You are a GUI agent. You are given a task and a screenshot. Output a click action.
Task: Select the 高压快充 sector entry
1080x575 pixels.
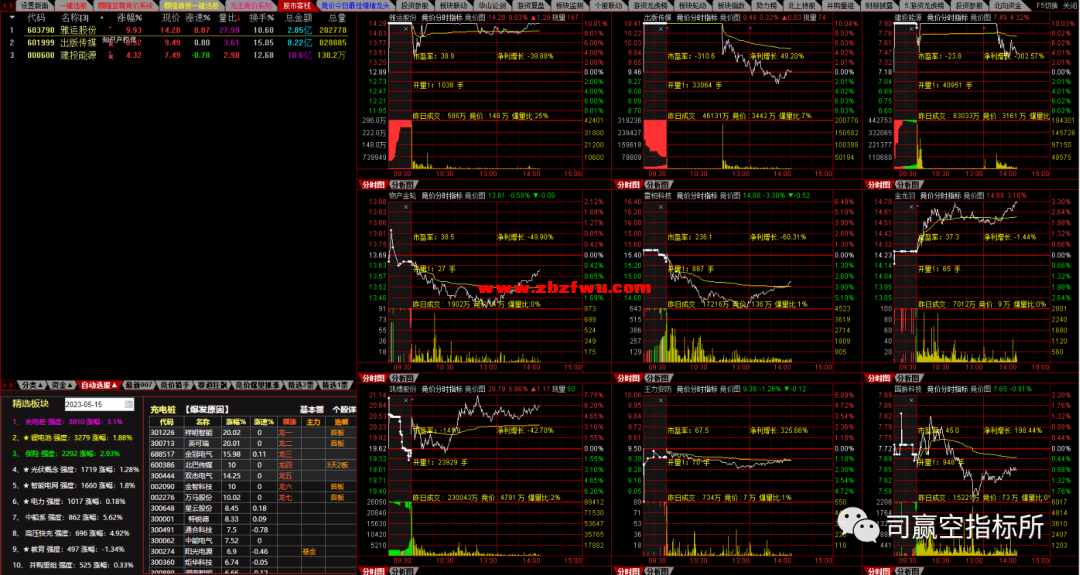click(71, 533)
